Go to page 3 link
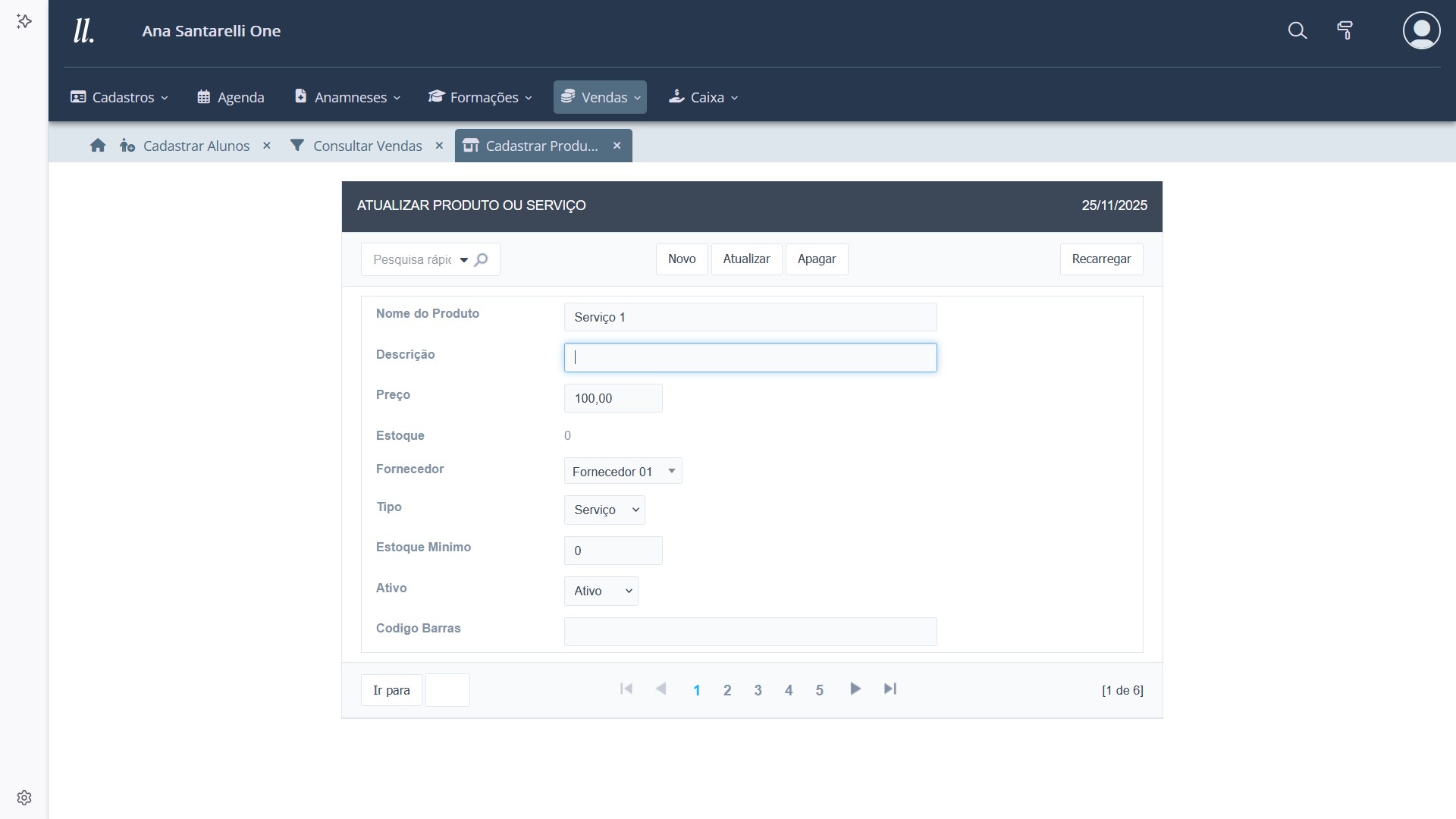The image size is (1456, 819). (x=758, y=690)
